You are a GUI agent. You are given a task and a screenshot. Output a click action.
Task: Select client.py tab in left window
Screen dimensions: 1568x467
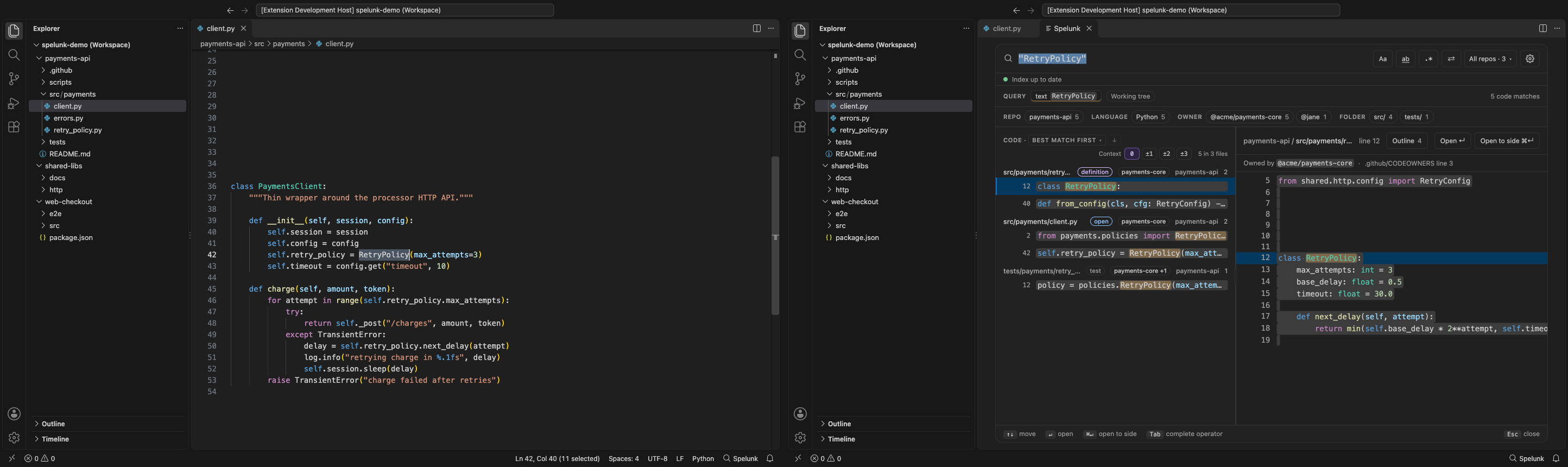tap(220, 29)
